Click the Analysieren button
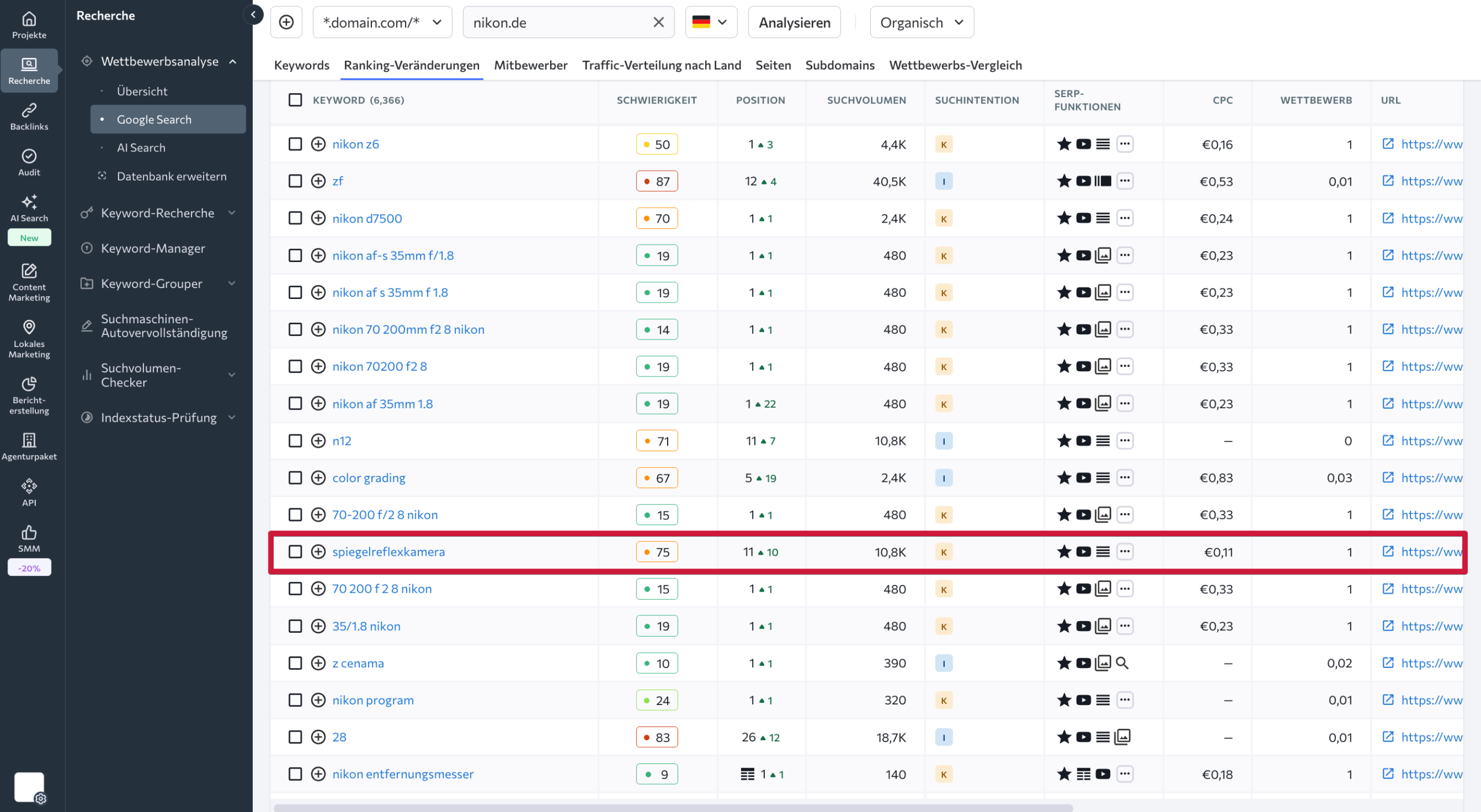 [794, 22]
